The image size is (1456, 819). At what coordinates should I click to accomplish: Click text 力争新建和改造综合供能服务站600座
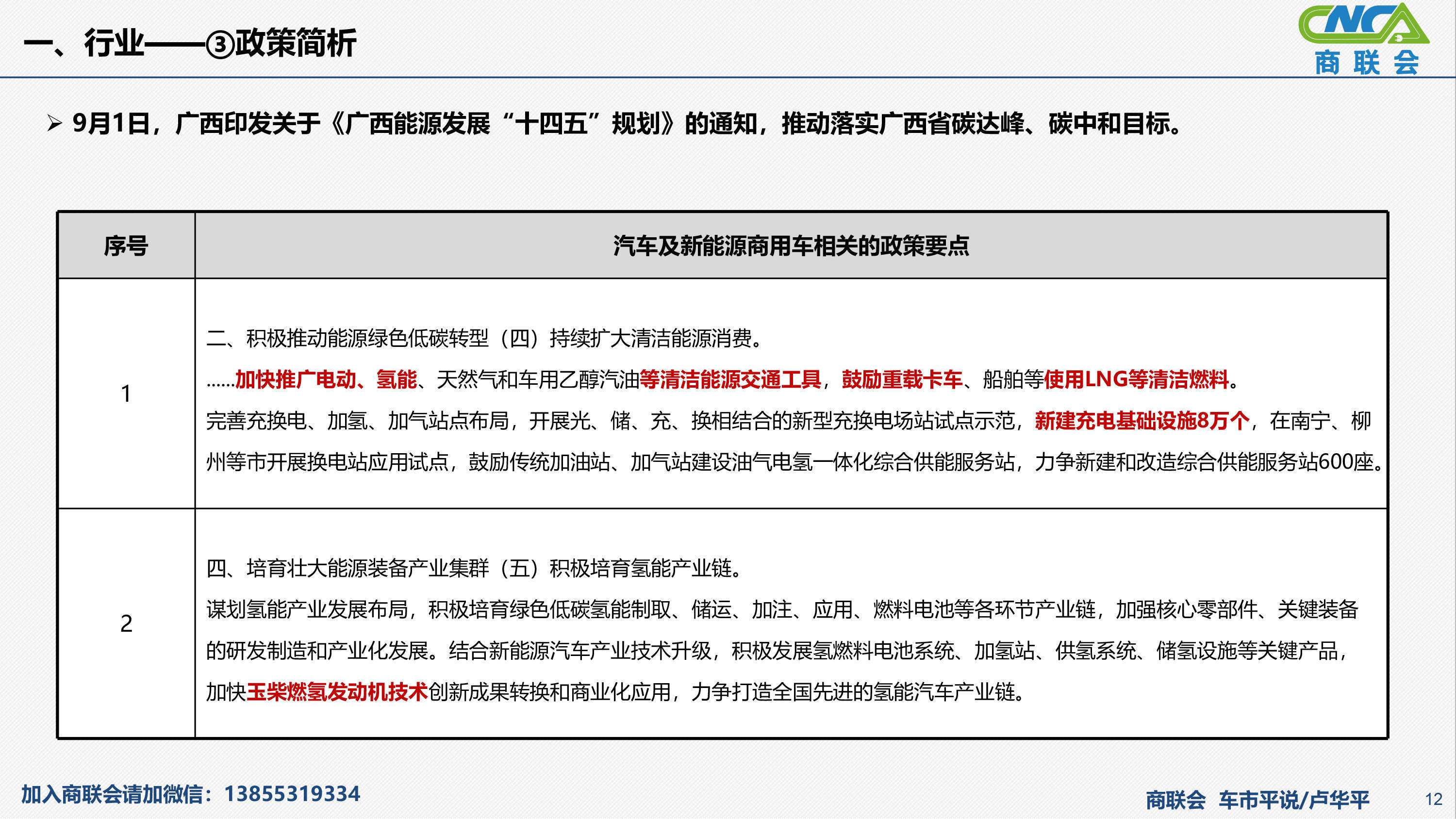(1204, 462)
